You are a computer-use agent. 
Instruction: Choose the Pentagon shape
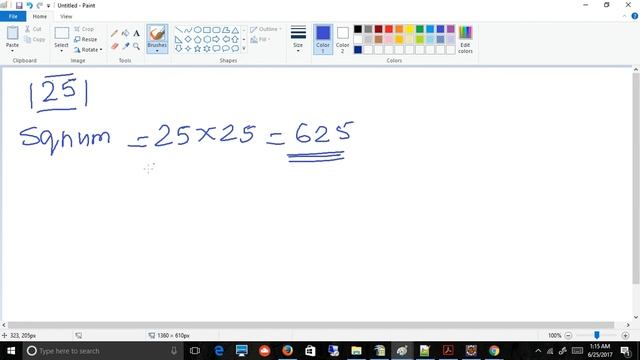[x=198, y=39]
